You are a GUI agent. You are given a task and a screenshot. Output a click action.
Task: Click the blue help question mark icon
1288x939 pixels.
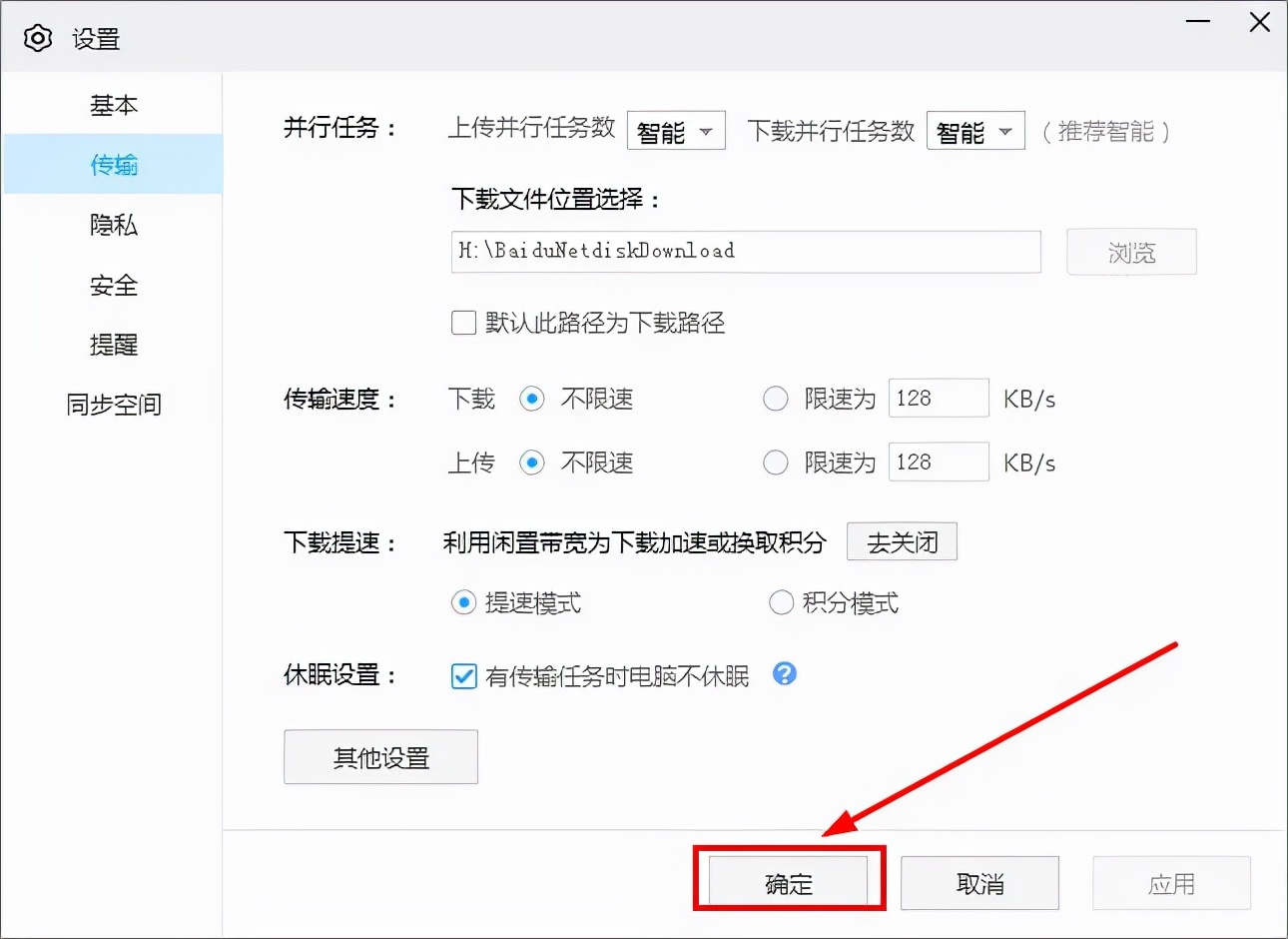[x=785, y=675]
